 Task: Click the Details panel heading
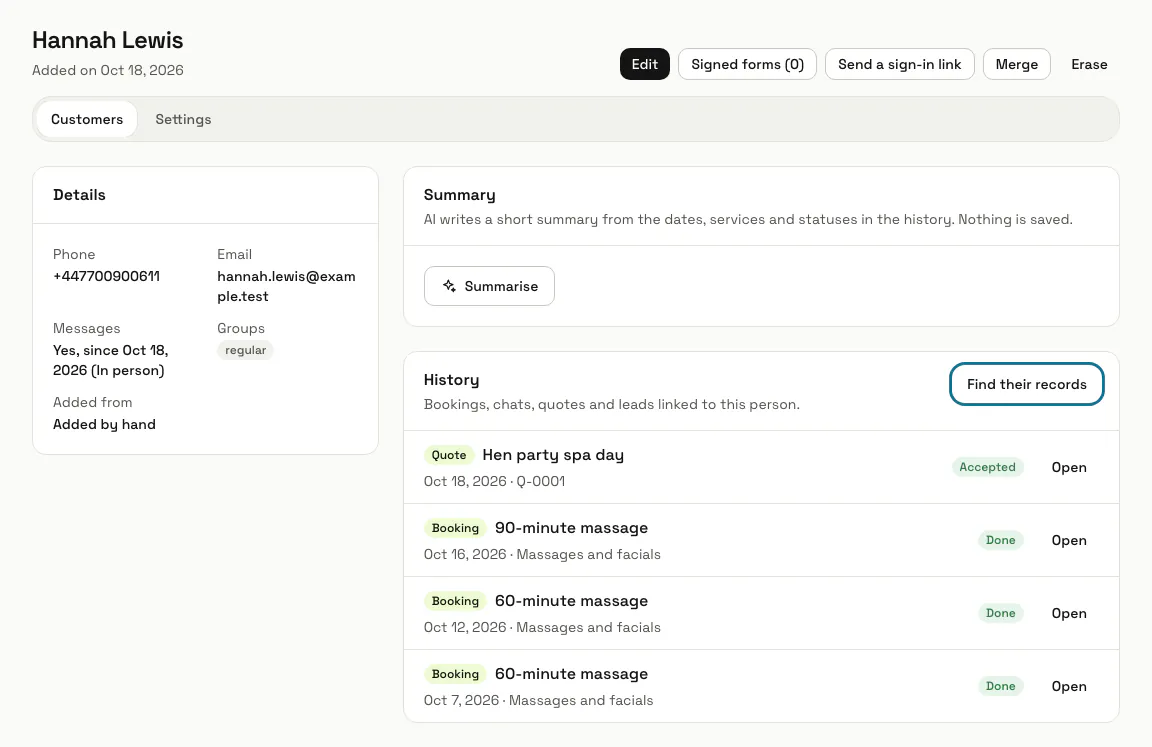(79, 195)
